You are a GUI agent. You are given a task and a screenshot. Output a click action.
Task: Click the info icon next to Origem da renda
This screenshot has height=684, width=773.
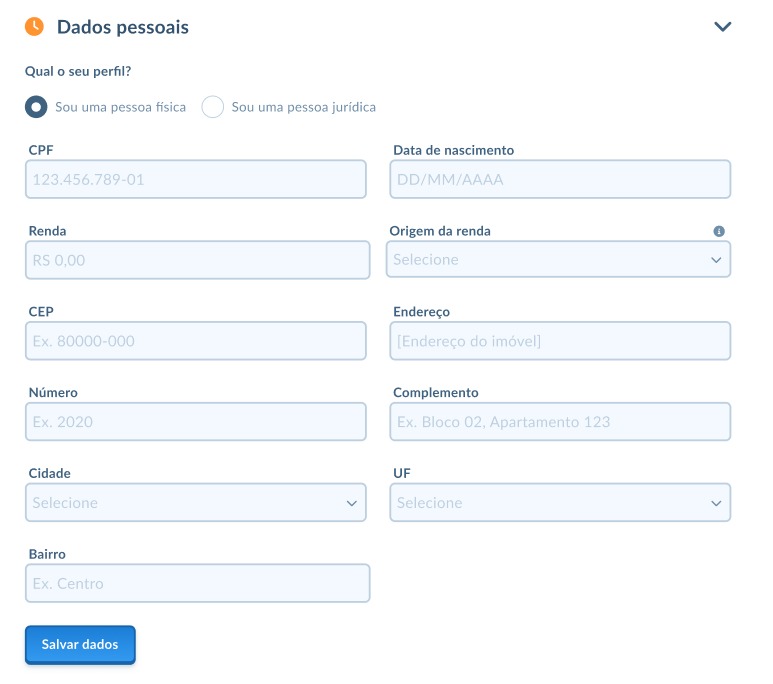coord(719,231)
